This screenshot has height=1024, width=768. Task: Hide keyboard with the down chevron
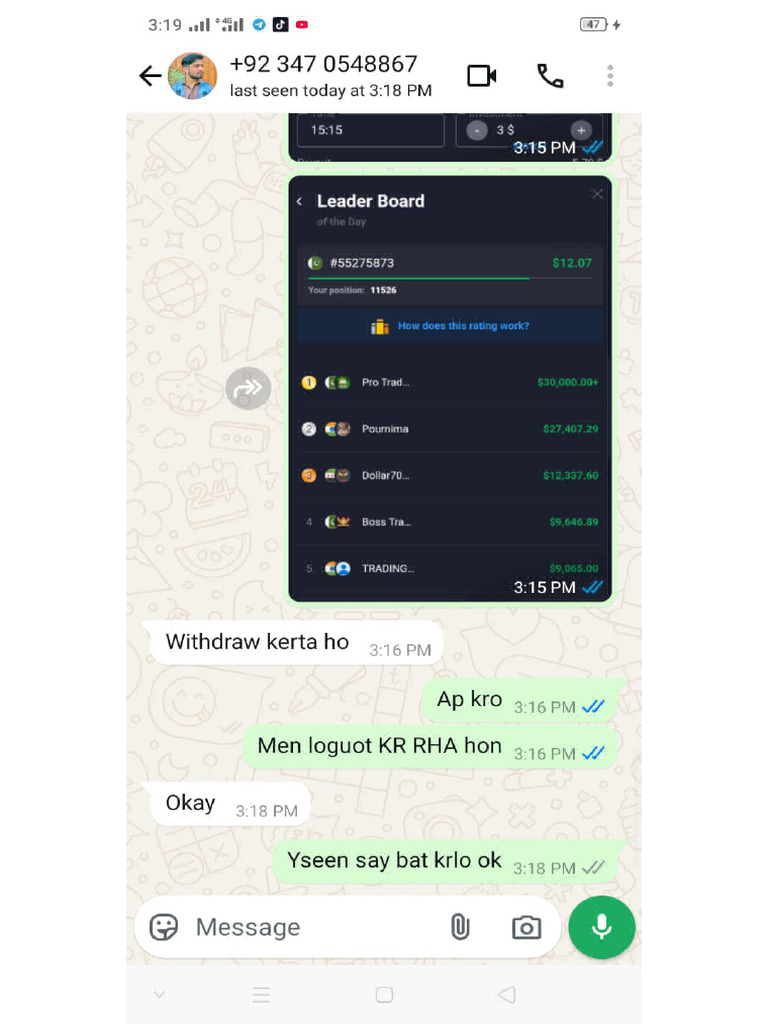[159, 995]
